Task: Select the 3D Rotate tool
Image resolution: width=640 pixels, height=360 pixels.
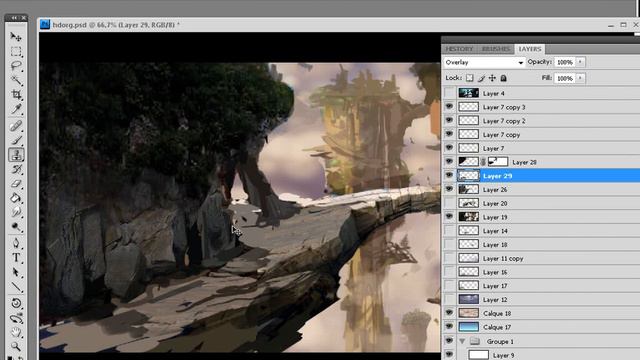Action: click(x=16, y=303)
